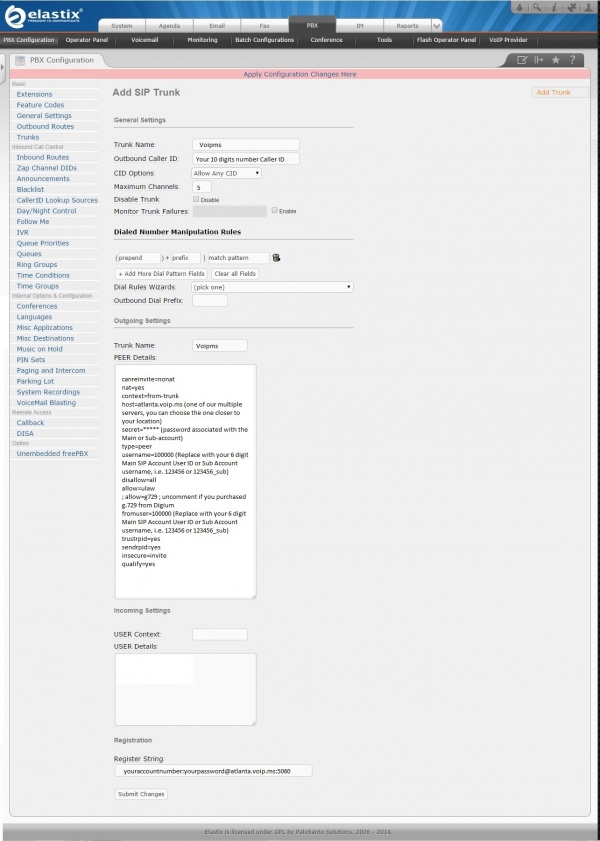Open Trunks in the sidebar

[x=28, y=137]
